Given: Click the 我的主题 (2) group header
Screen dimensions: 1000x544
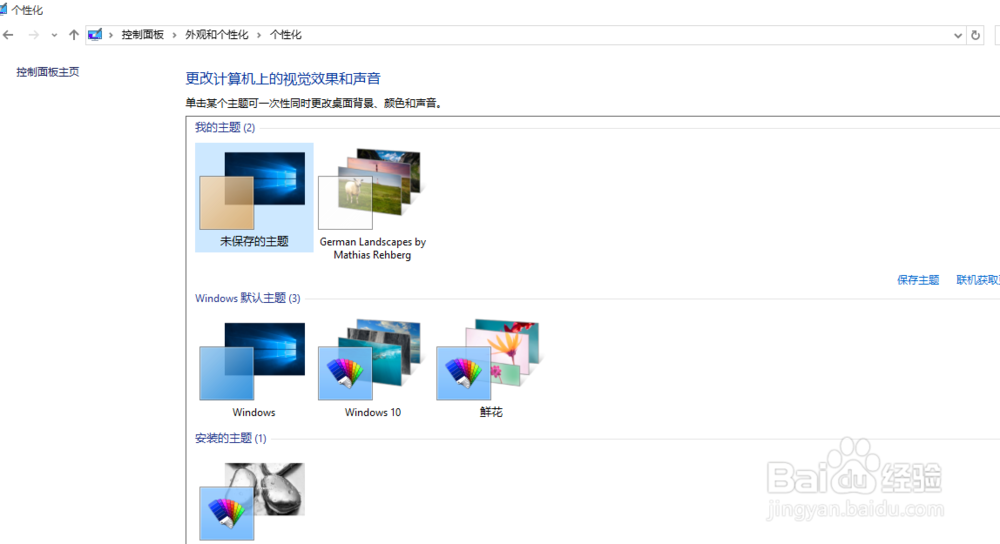Looking at the screenshot, I should pos(224,128).
